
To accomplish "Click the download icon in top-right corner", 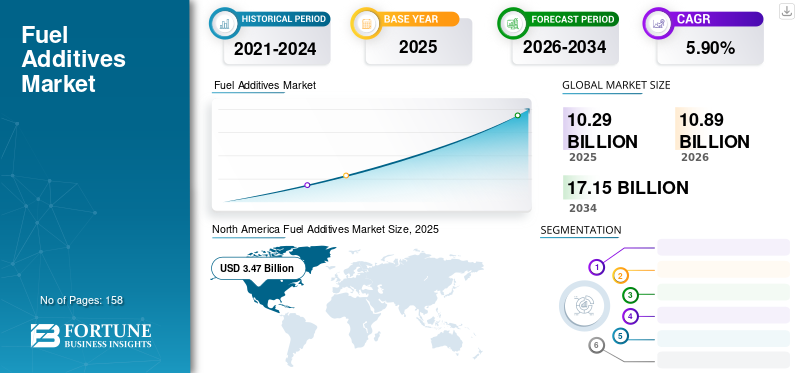I will (x=786, y=11).
